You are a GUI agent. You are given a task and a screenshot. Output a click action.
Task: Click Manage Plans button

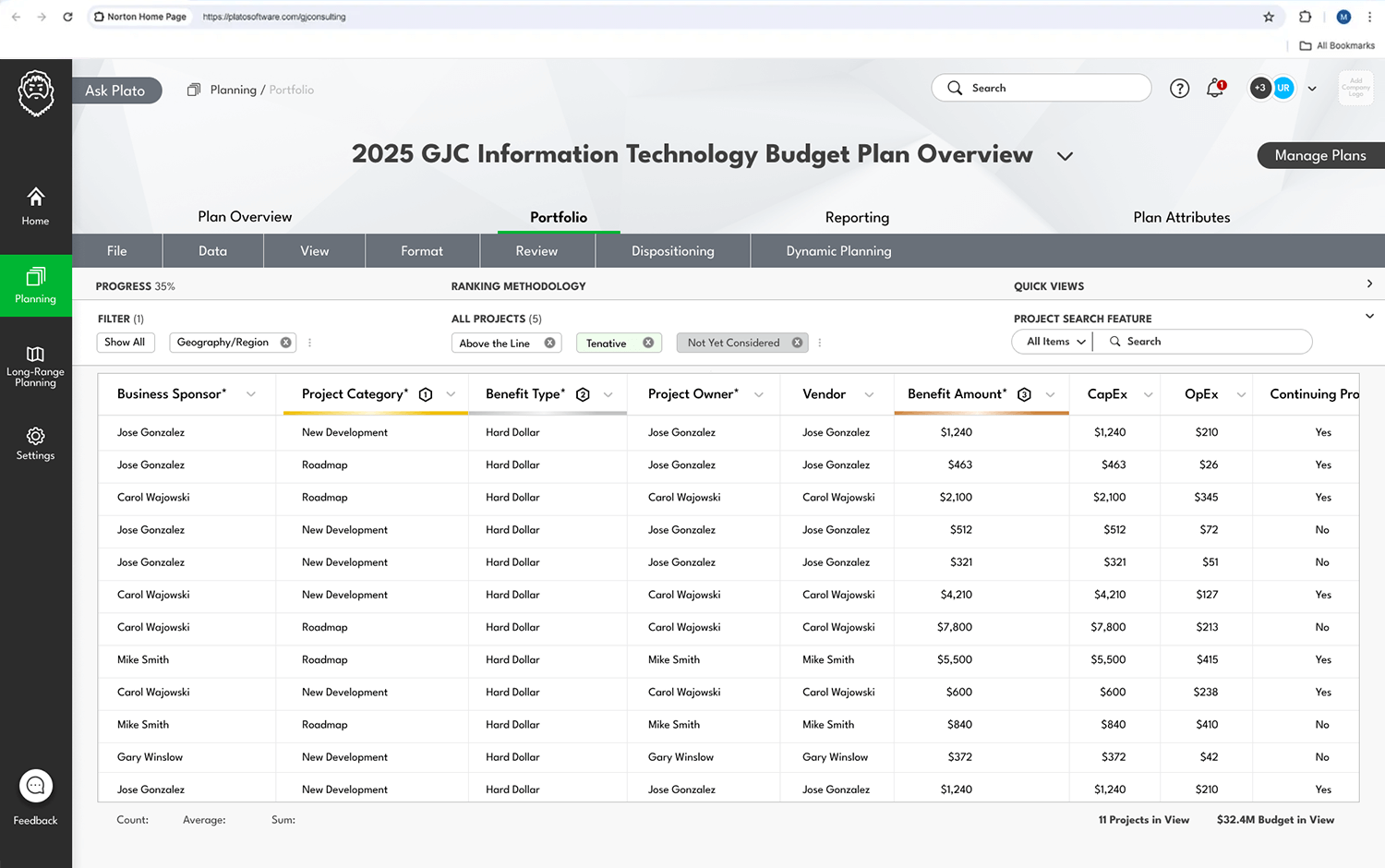coord(1320,155)
